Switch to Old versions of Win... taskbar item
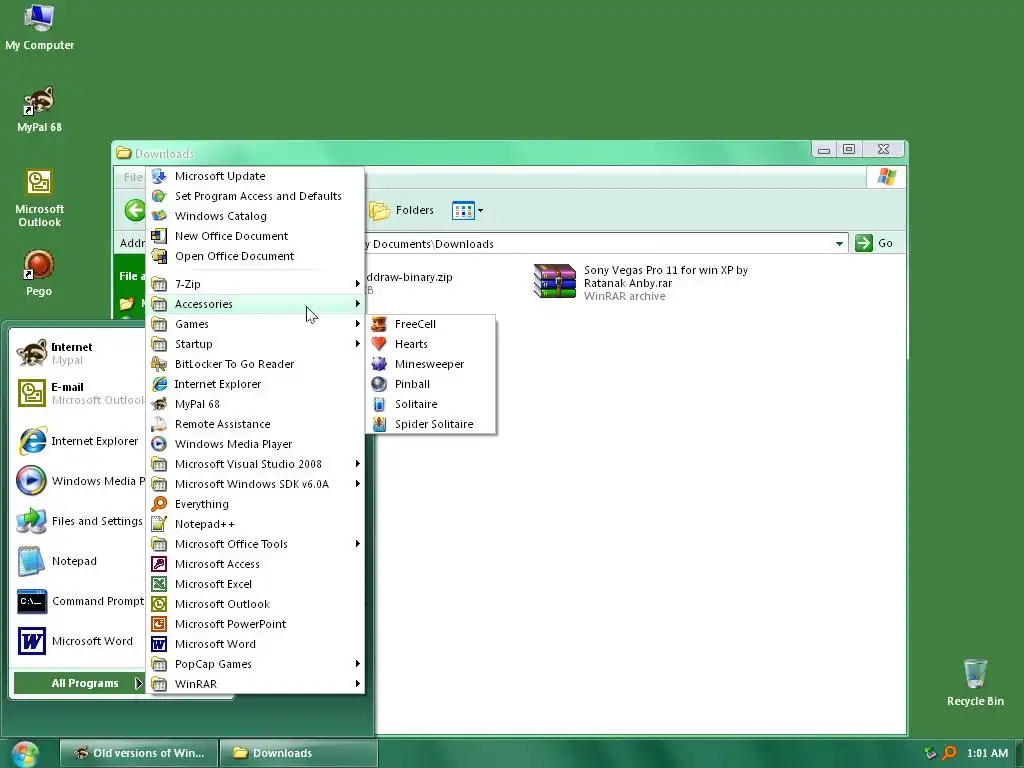 point(139,753)
